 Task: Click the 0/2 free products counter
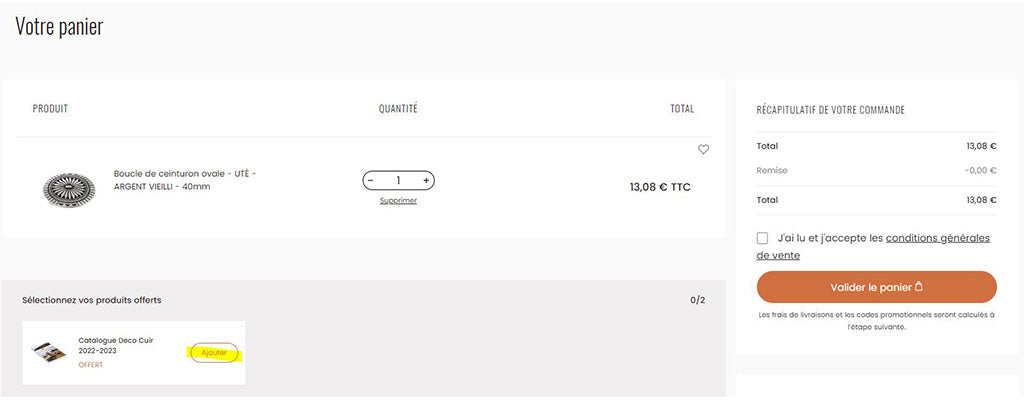697,300
